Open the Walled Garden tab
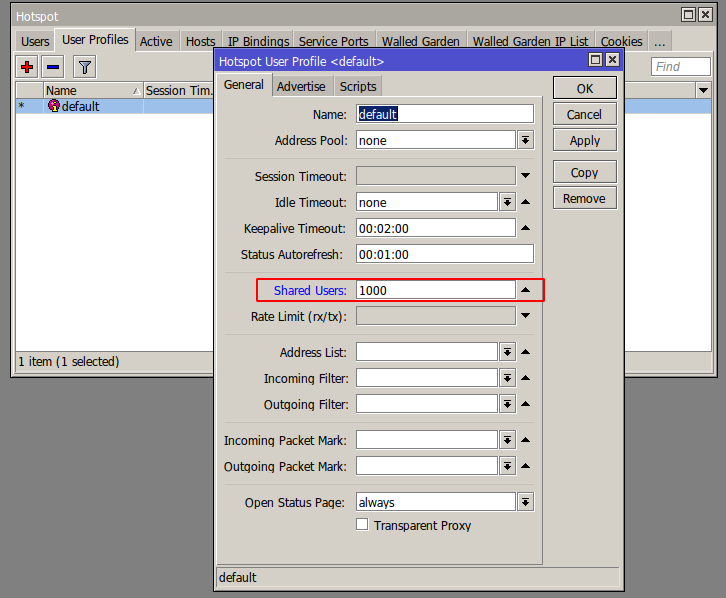Screen dimensions: 726x598 tap(420, 41)
